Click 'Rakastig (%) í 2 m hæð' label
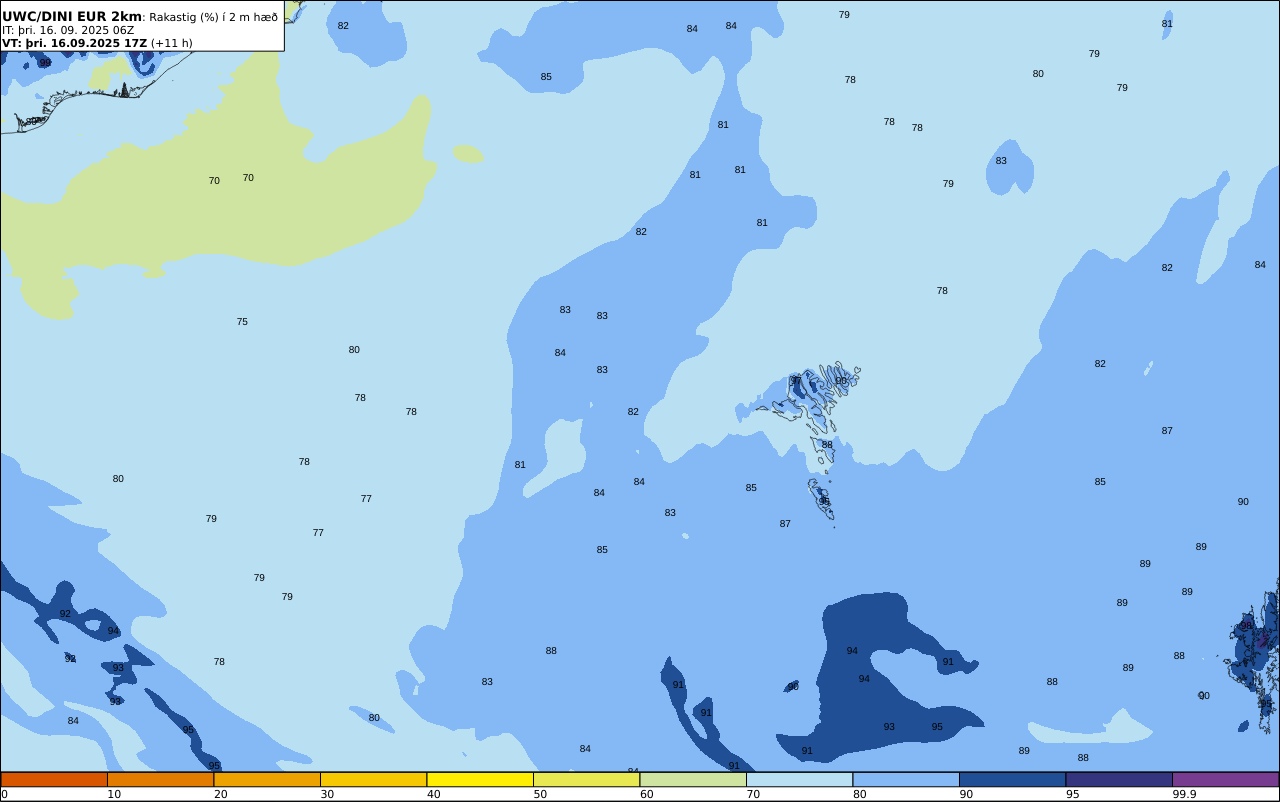The height and width of the screenshot is (802, 1280). click(x=213, y=17)
